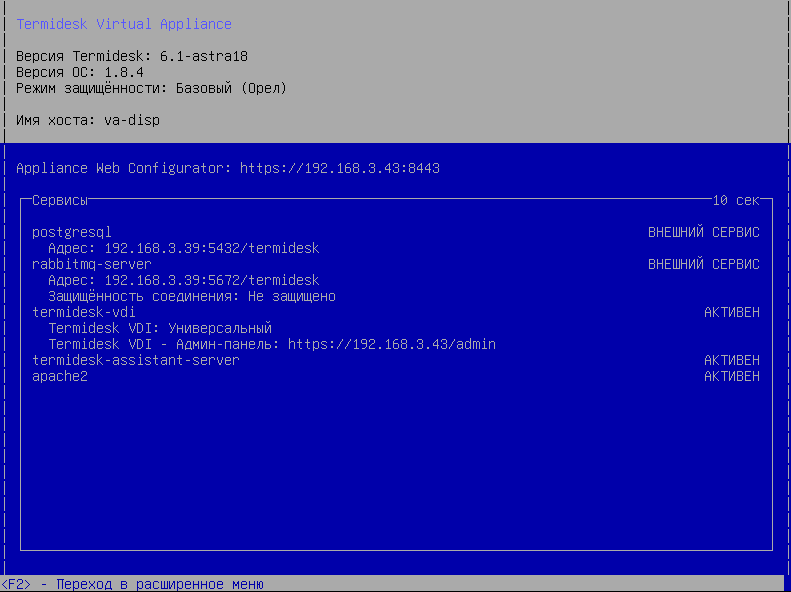Screen dimensions: 791x592
Task: Click АКТИВЕН status beside apache2
Action: point(731,376)
